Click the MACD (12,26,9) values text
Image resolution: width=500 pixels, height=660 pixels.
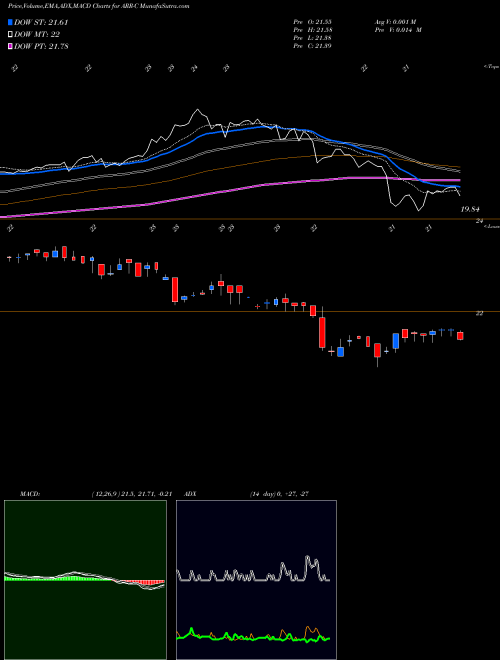[132, 494]
